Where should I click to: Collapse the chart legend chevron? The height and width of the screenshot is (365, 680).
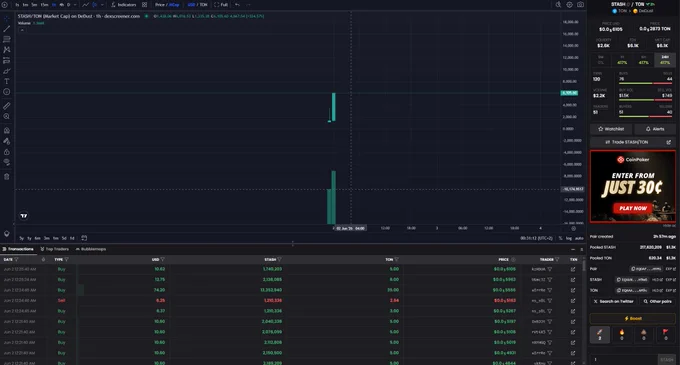(x=22, y=30)
